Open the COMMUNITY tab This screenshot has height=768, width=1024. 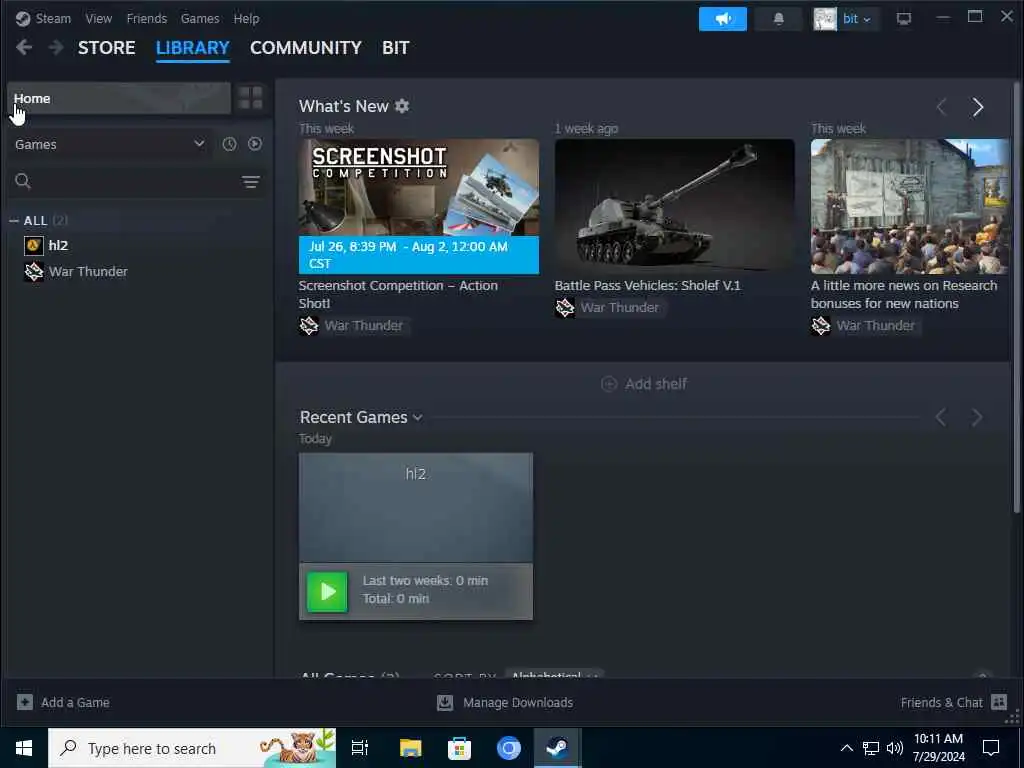tap(306, 48)
